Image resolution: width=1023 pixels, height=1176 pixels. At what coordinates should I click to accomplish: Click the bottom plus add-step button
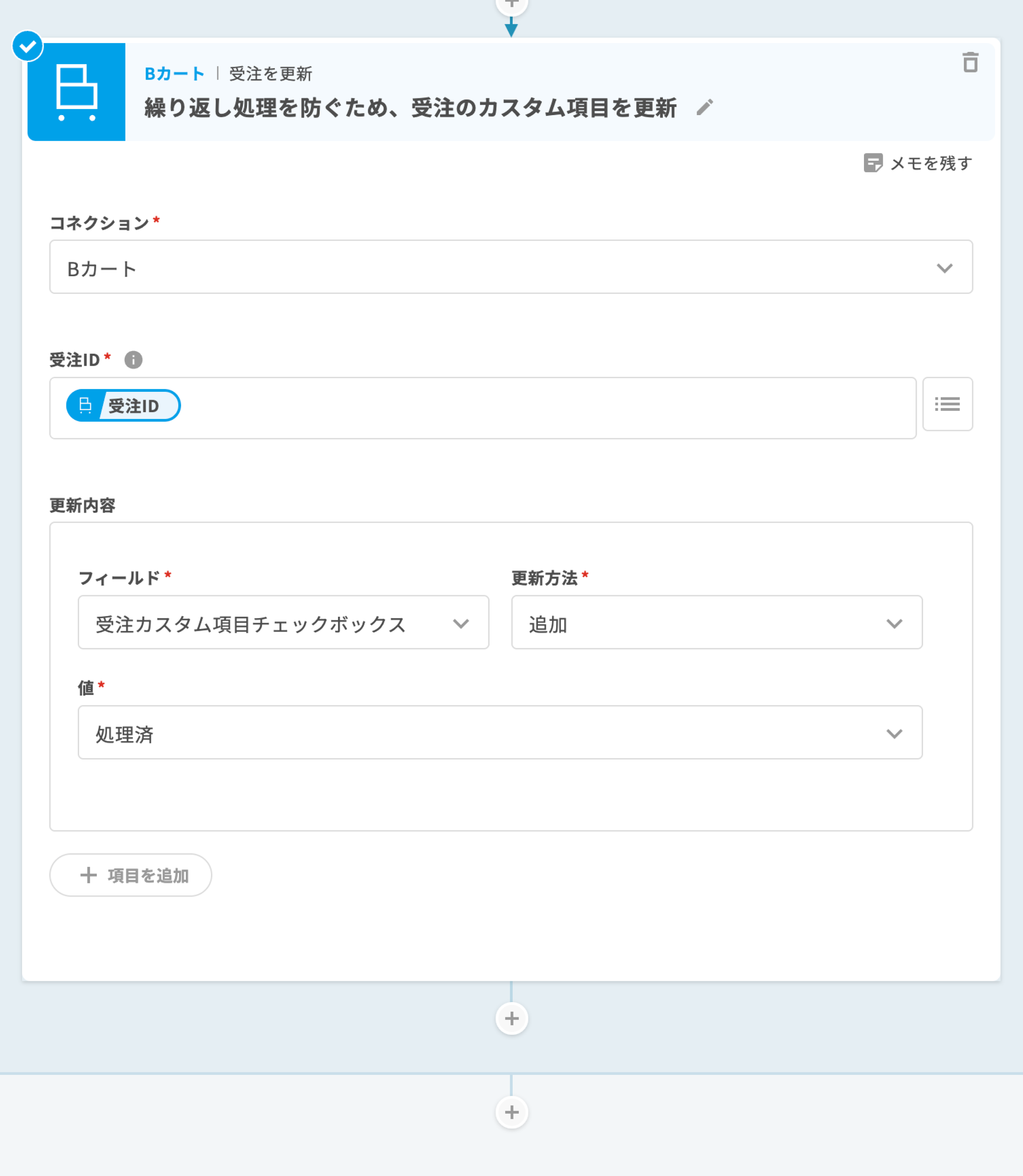click(511, 1112)
